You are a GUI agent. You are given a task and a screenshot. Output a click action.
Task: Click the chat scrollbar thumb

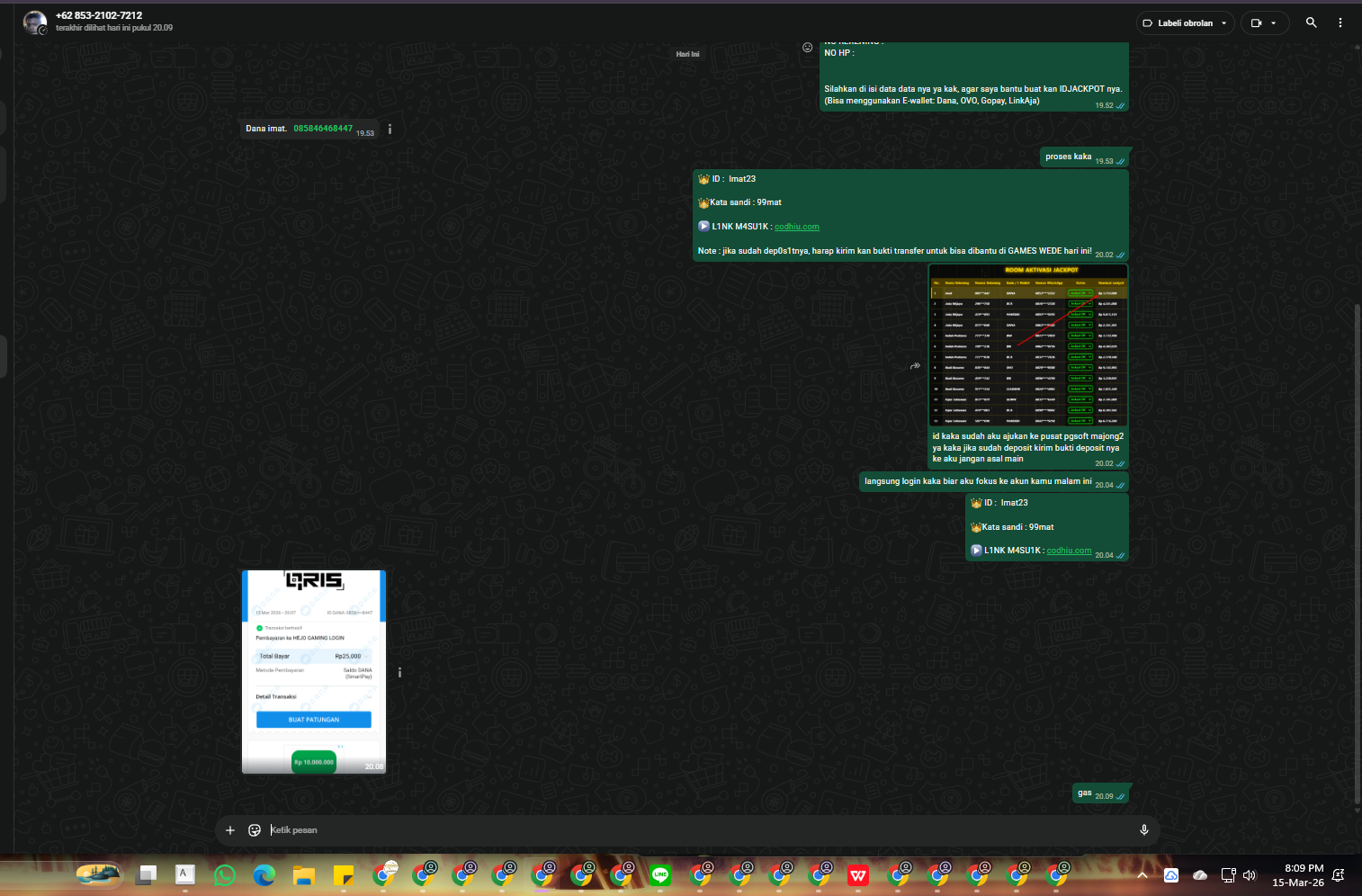(x=1358, y=553)
